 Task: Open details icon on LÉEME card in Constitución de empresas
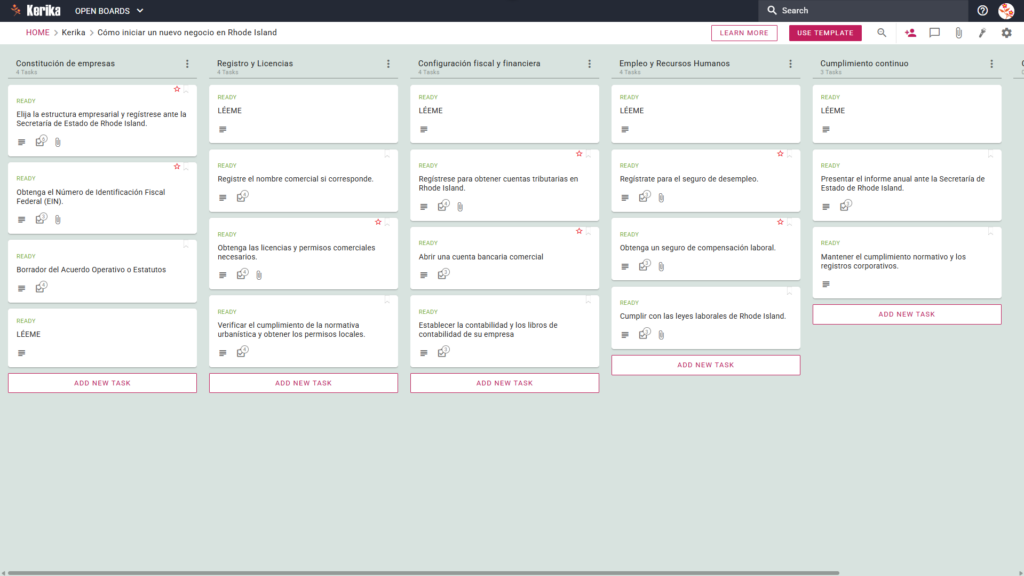[22, 353]
